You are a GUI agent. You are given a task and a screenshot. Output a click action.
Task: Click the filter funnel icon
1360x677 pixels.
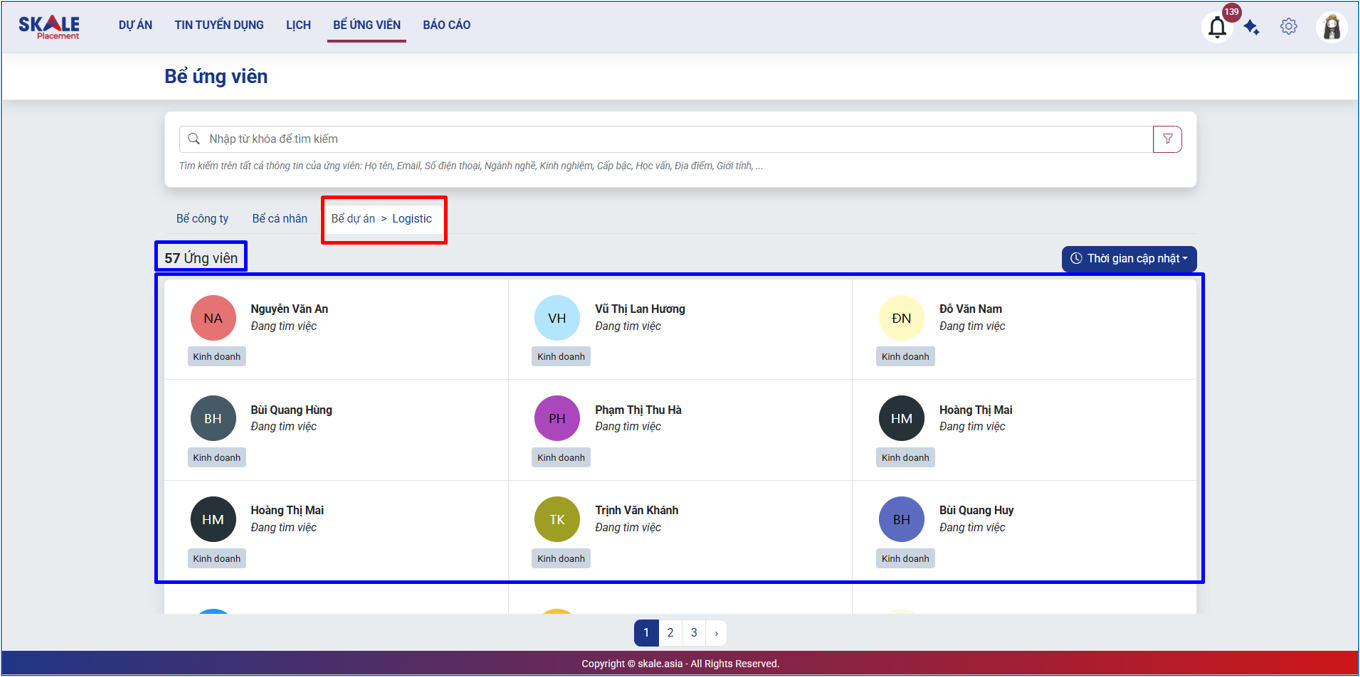[x=1167, y=139]
